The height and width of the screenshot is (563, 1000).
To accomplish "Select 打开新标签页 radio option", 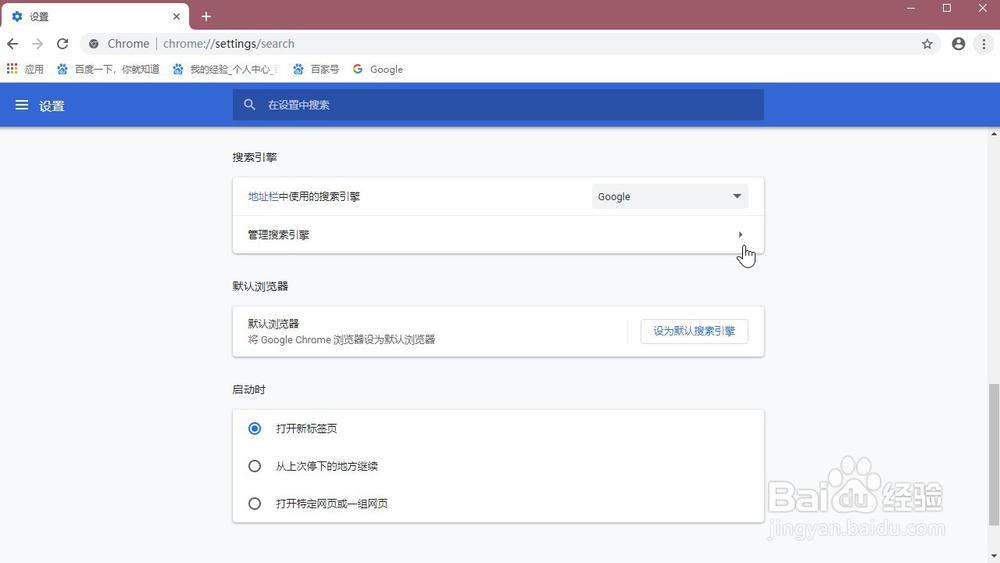I will coord(254,428).
